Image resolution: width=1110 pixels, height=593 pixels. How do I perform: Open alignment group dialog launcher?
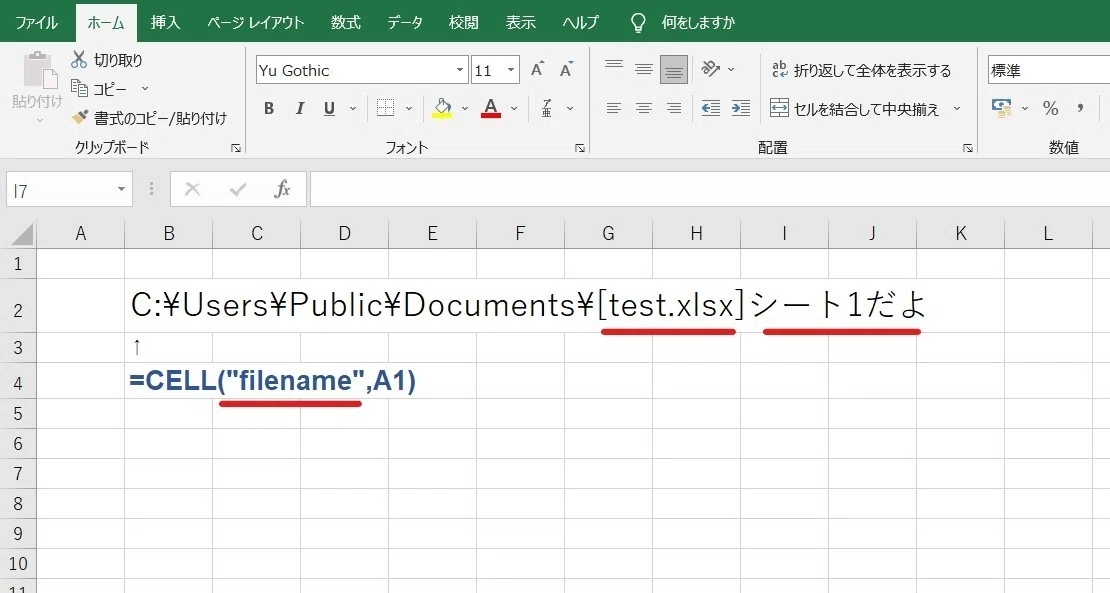pos(968,148)
